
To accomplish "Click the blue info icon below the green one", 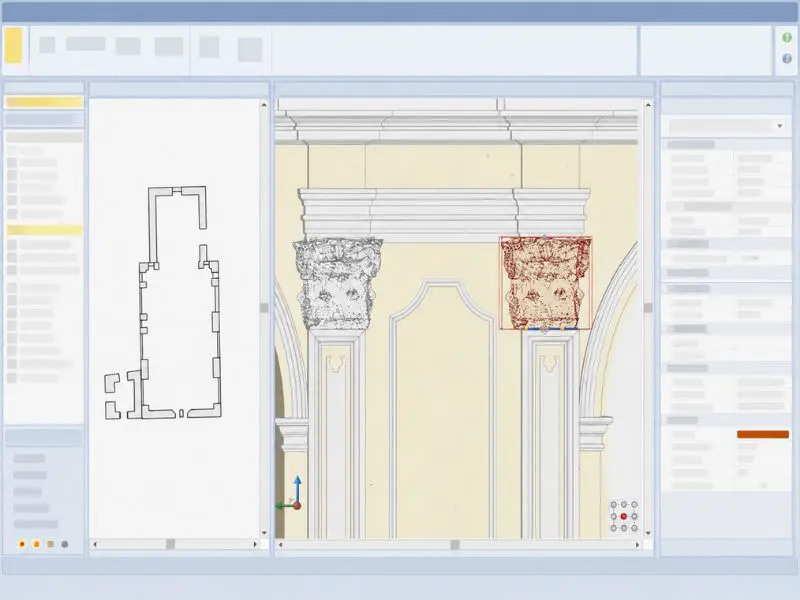I will tap(787, 59).
